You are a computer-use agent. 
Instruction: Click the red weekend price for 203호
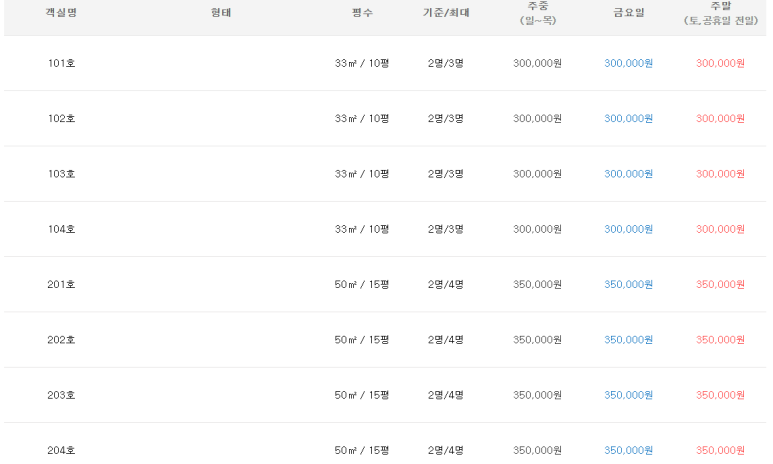point(720,395)
